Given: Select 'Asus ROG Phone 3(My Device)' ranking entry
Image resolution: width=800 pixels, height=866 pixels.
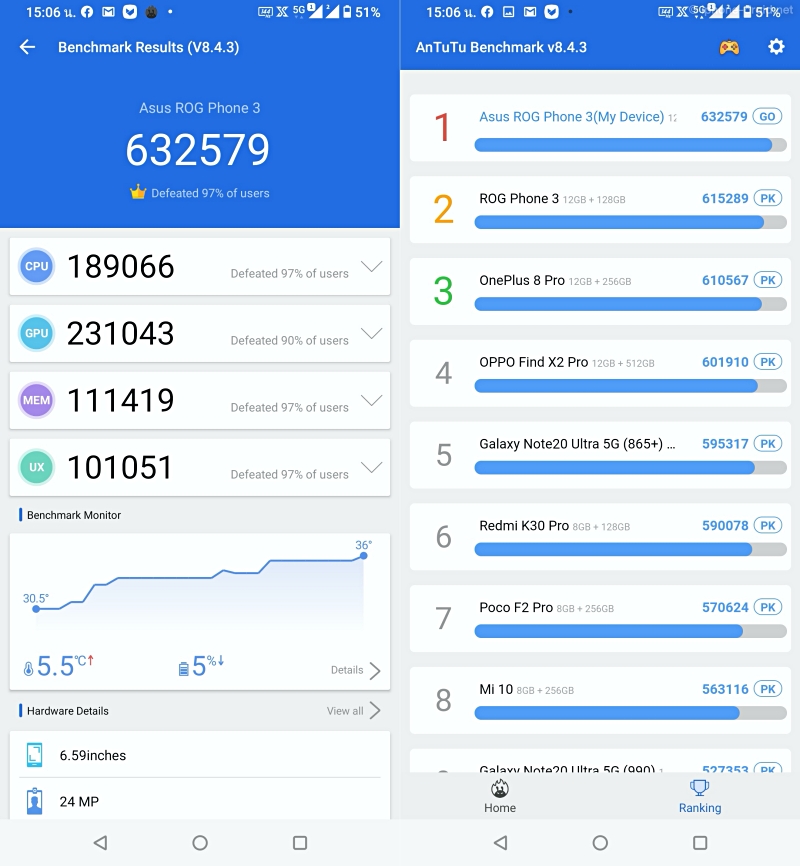Looking at the screenshot, I should point(571,117).
